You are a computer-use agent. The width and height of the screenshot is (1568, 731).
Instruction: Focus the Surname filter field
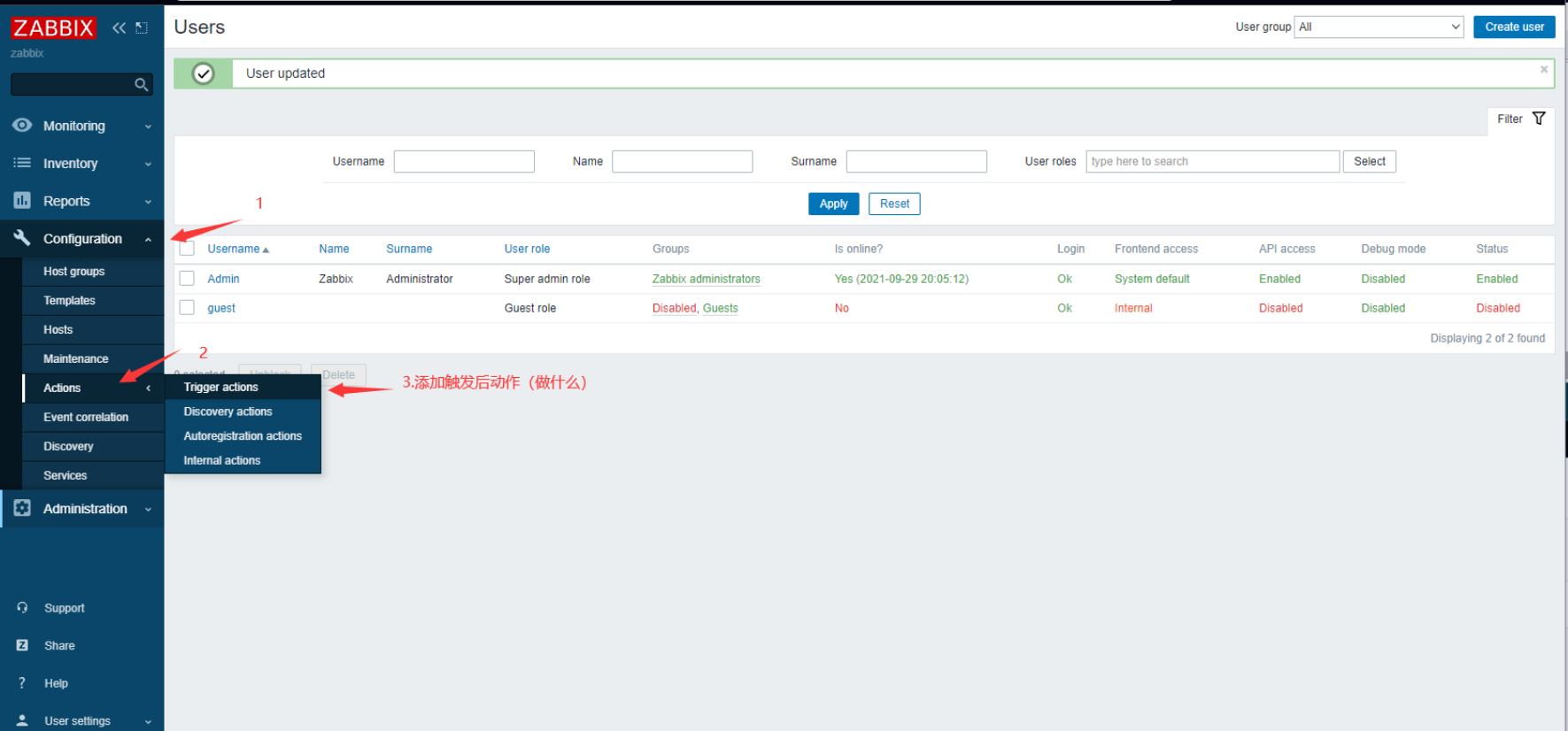pos(916,161)
